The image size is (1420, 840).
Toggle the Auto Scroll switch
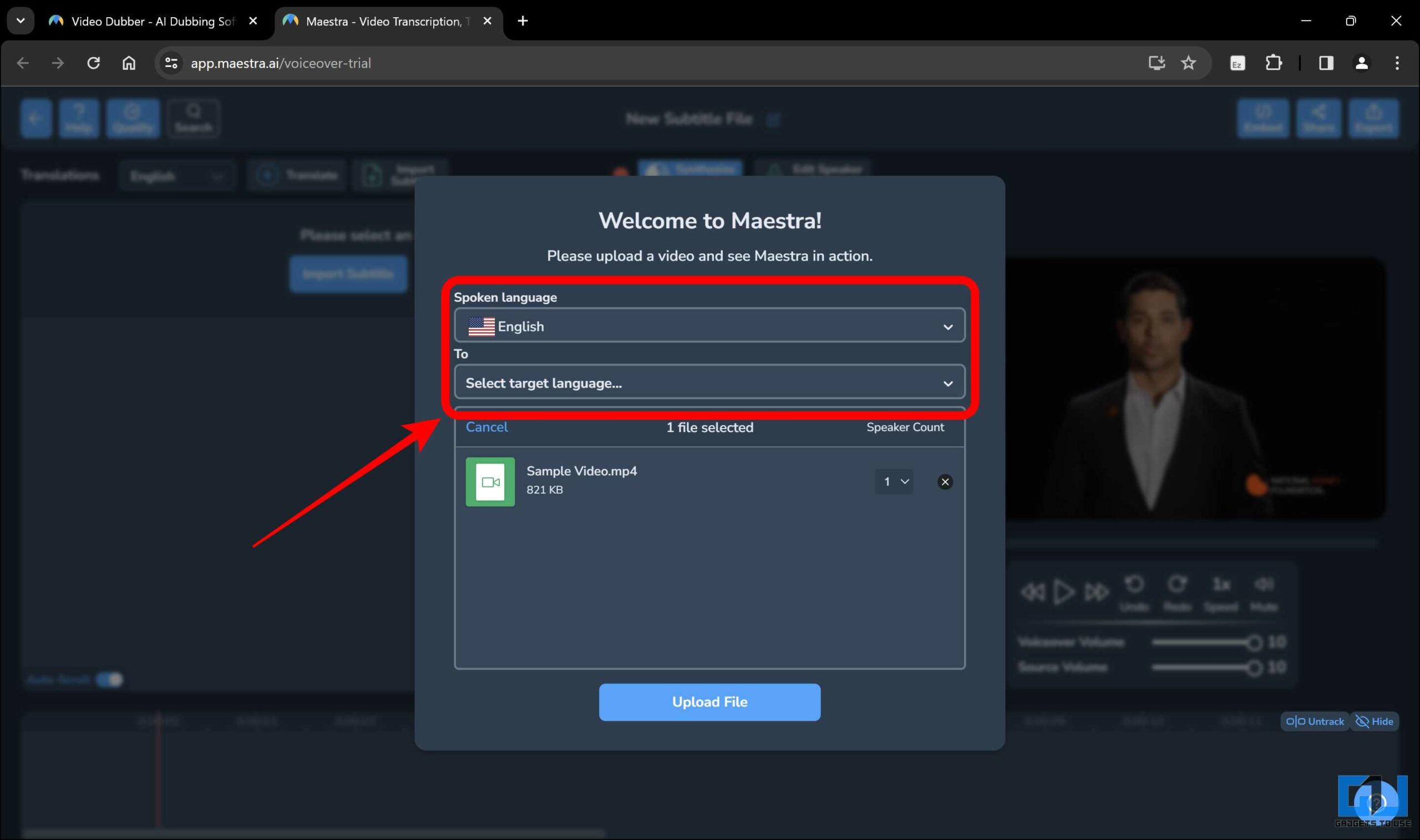109,679
